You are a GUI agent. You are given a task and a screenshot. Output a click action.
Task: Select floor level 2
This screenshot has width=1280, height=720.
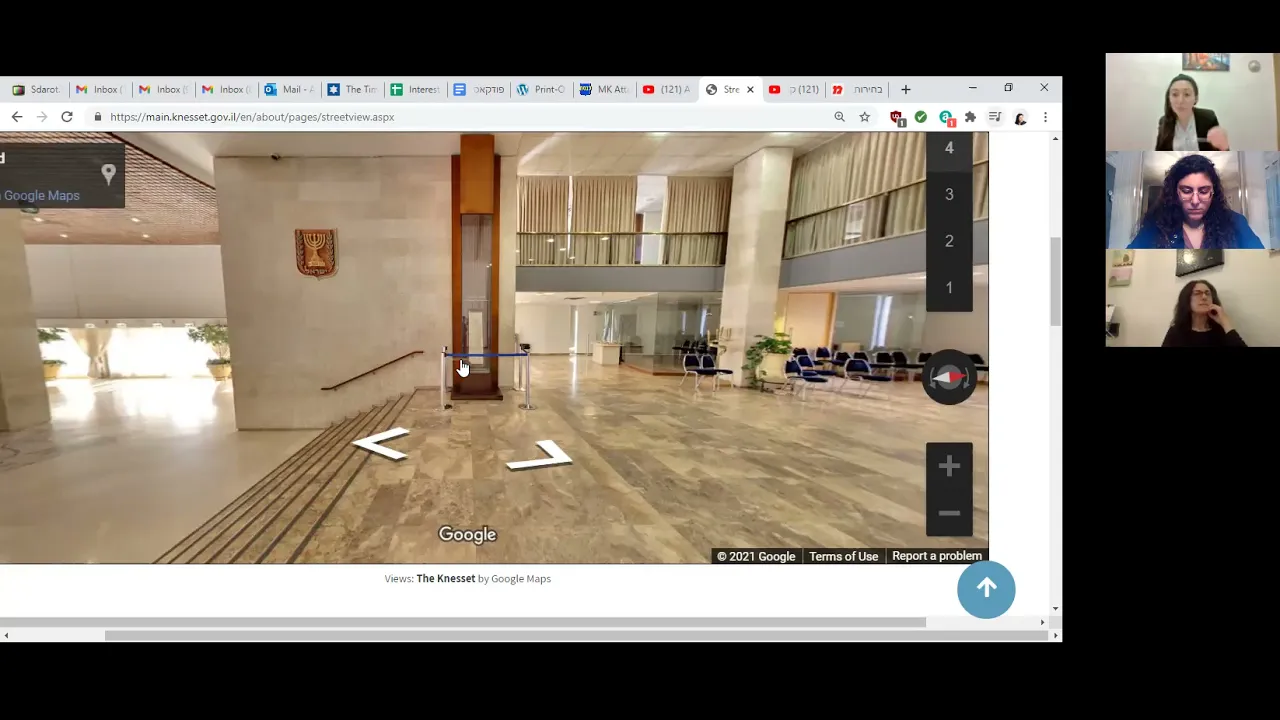pos(949,241)
